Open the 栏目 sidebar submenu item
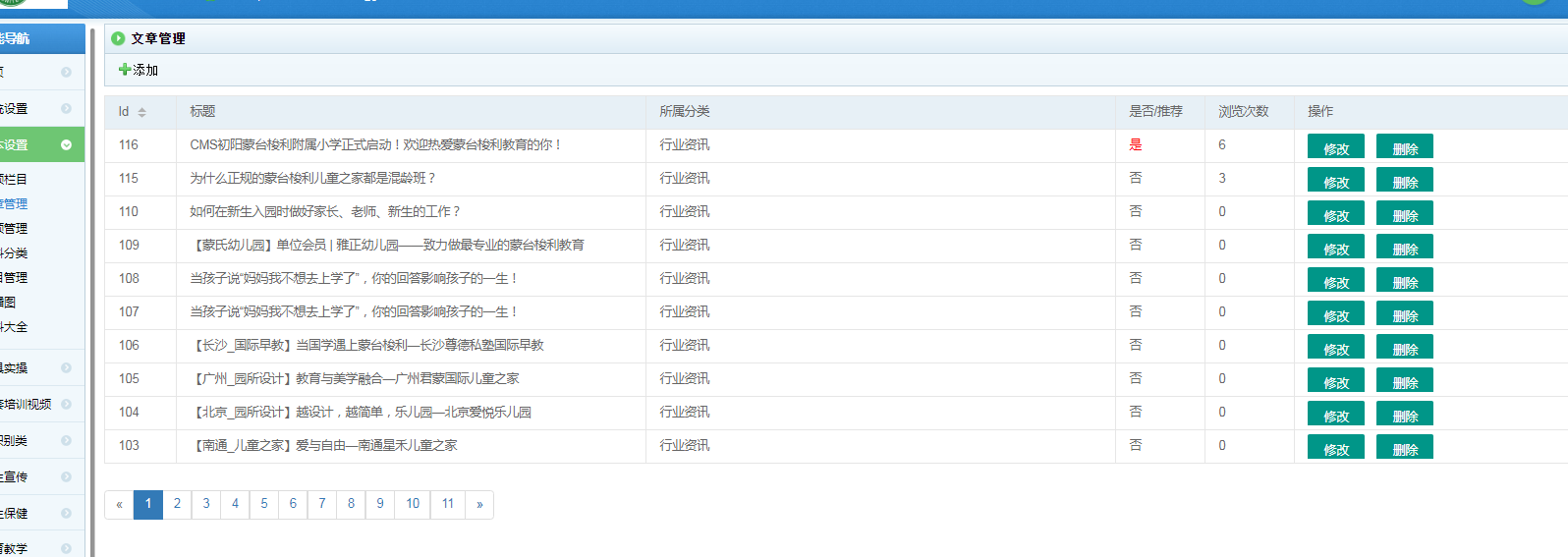Screen dimensions: 1568x557 pyautogui.click(x=14, y=179)
